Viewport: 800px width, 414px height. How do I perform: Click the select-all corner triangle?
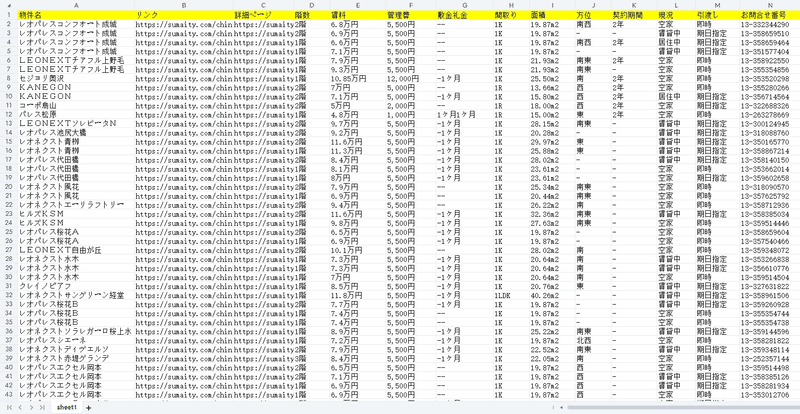(9, 5)
